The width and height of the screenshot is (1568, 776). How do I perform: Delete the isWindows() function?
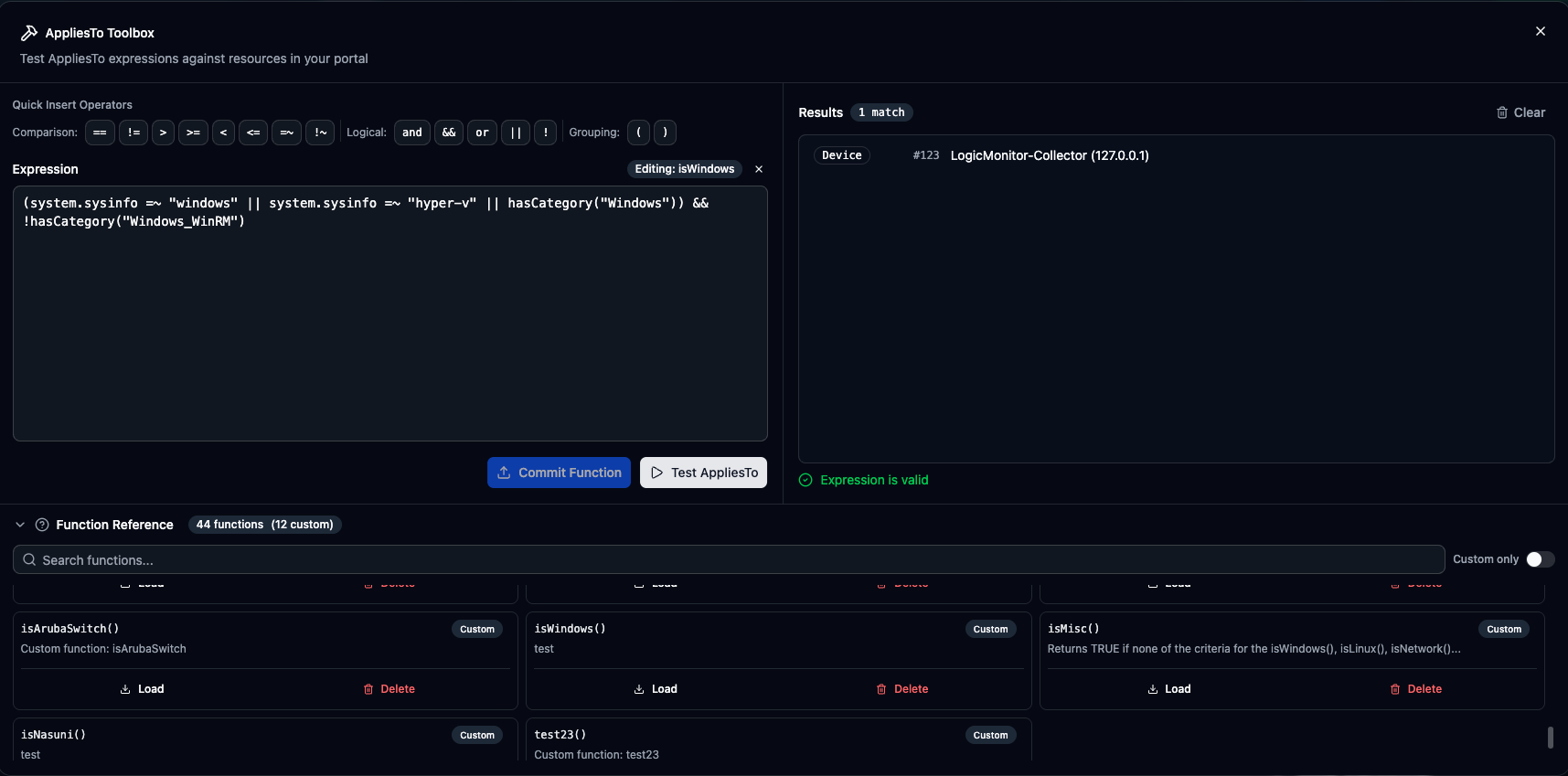[902, 689]
